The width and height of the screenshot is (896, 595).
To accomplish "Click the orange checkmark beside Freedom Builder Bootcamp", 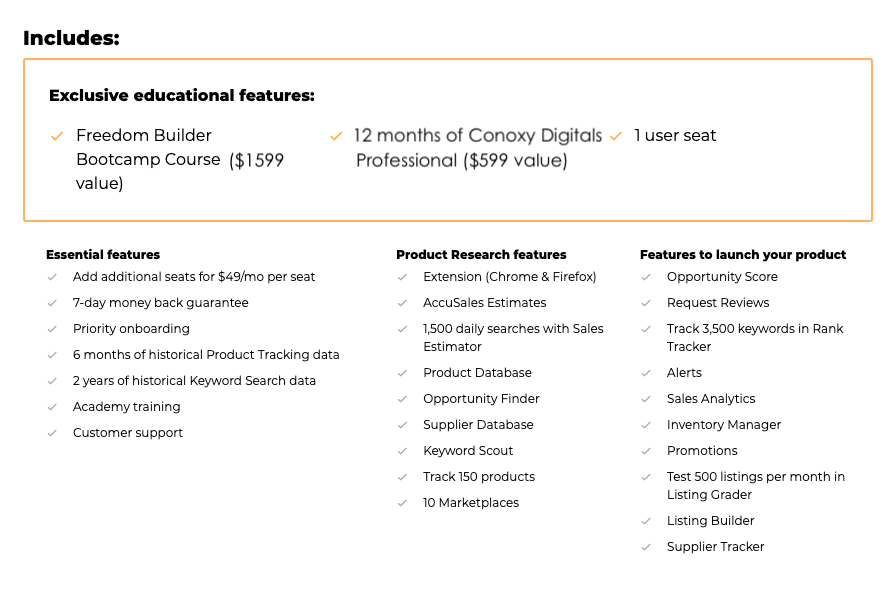I will point(57,136).
